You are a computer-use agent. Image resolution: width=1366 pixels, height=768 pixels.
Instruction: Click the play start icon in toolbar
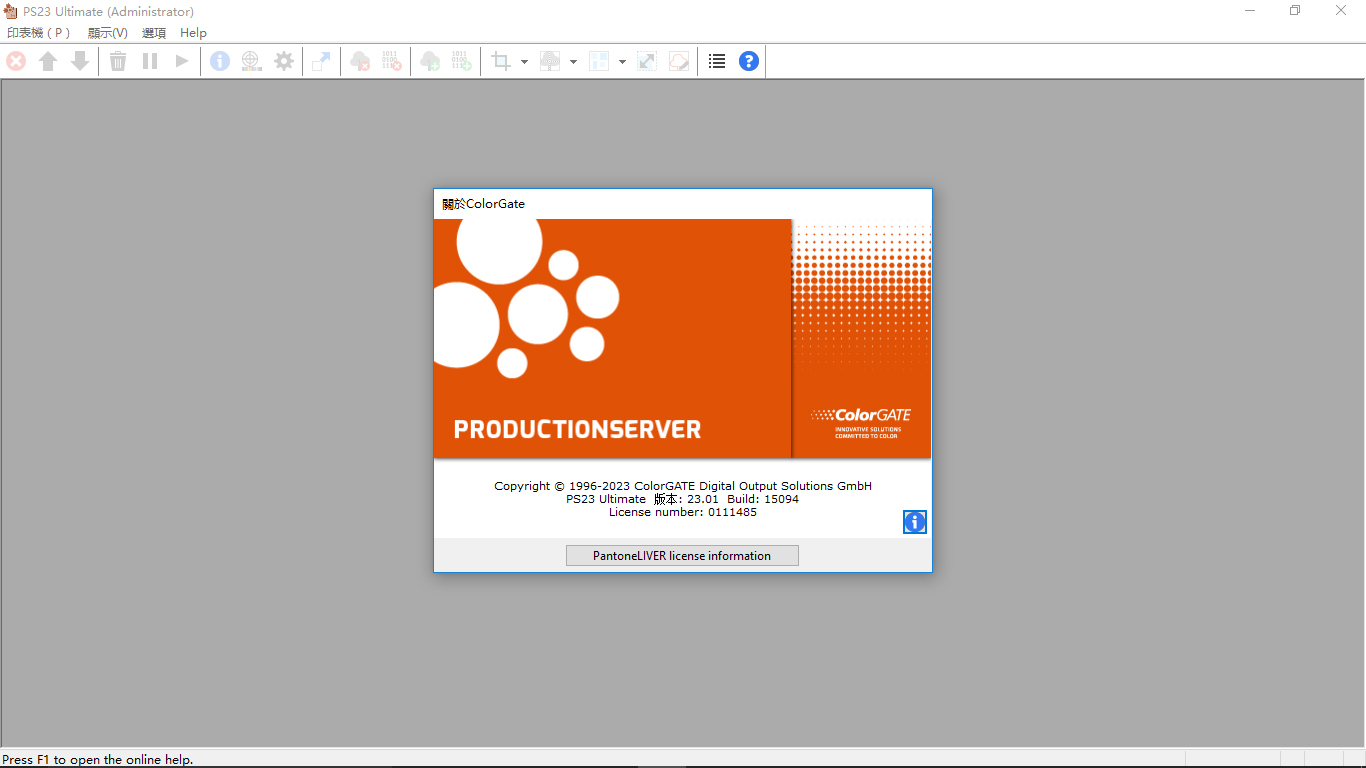click(182, 61)
